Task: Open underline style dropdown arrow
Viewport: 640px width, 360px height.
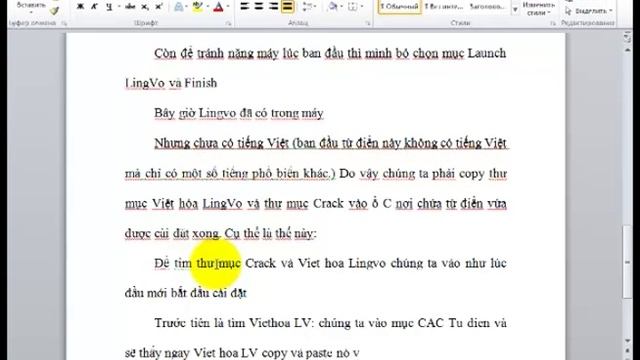Action: (x=119, y=7)
